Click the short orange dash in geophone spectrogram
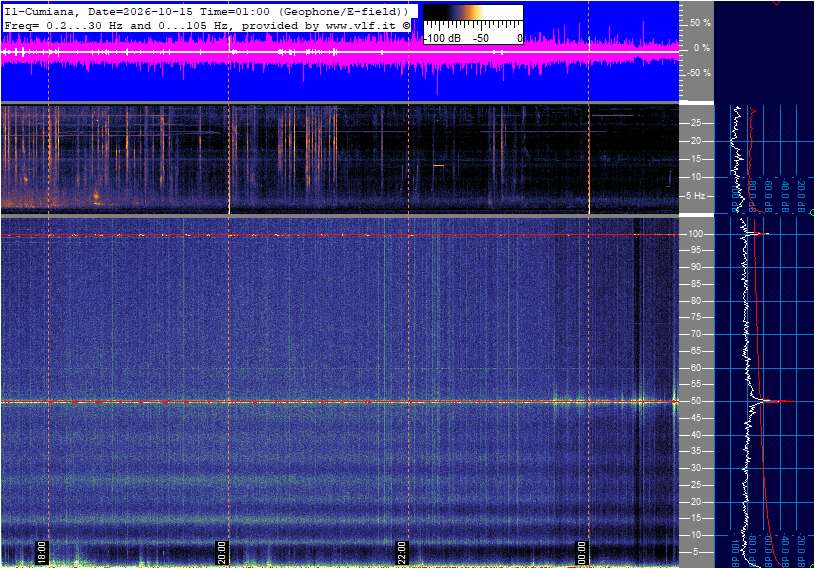The image size is (815, 569). 439,165
